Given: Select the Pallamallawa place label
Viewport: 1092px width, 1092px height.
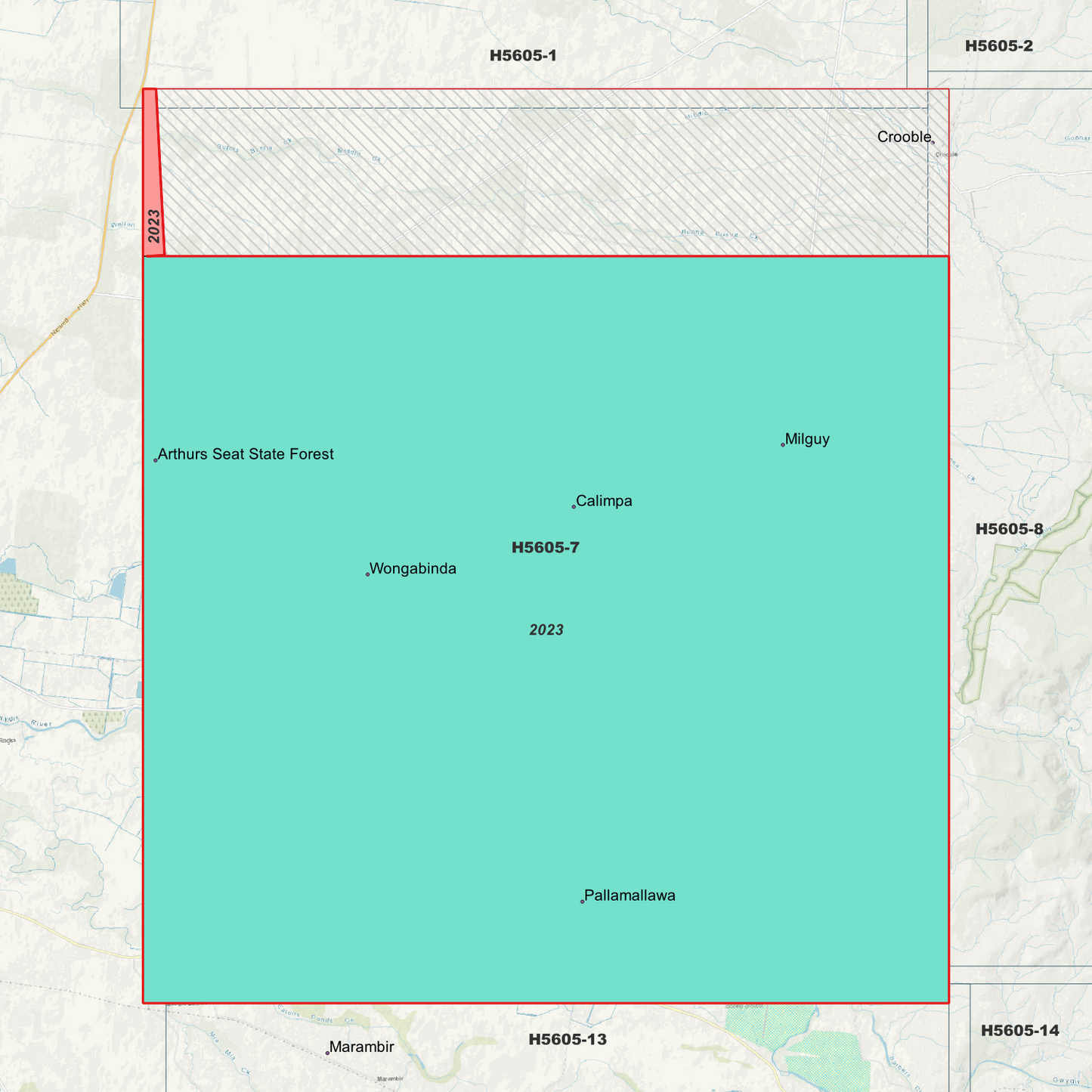Looking at the screenshot, I should [630, 896].
